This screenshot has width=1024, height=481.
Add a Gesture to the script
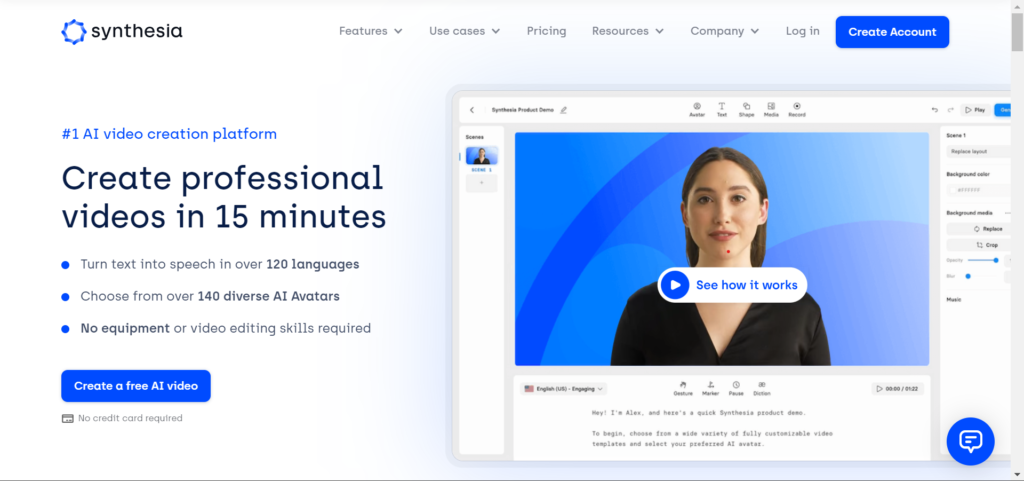(684, 387)
